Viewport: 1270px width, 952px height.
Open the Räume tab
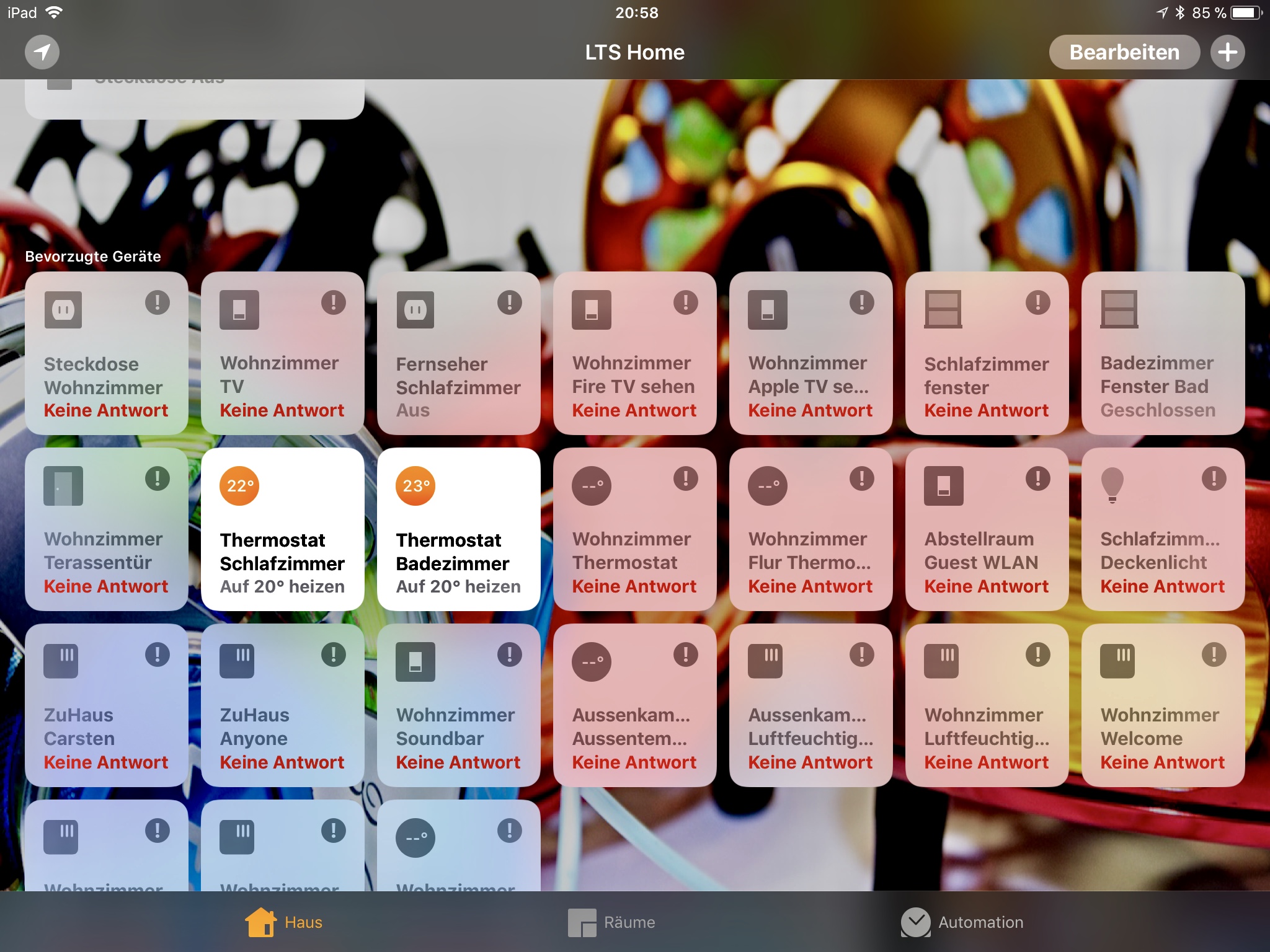point(611,922)
